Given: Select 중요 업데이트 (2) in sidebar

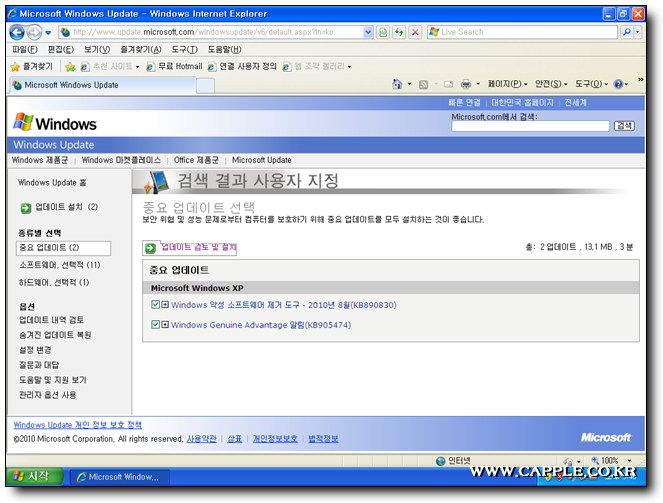Looking at the screenshot, I should (x=63, y=248).
